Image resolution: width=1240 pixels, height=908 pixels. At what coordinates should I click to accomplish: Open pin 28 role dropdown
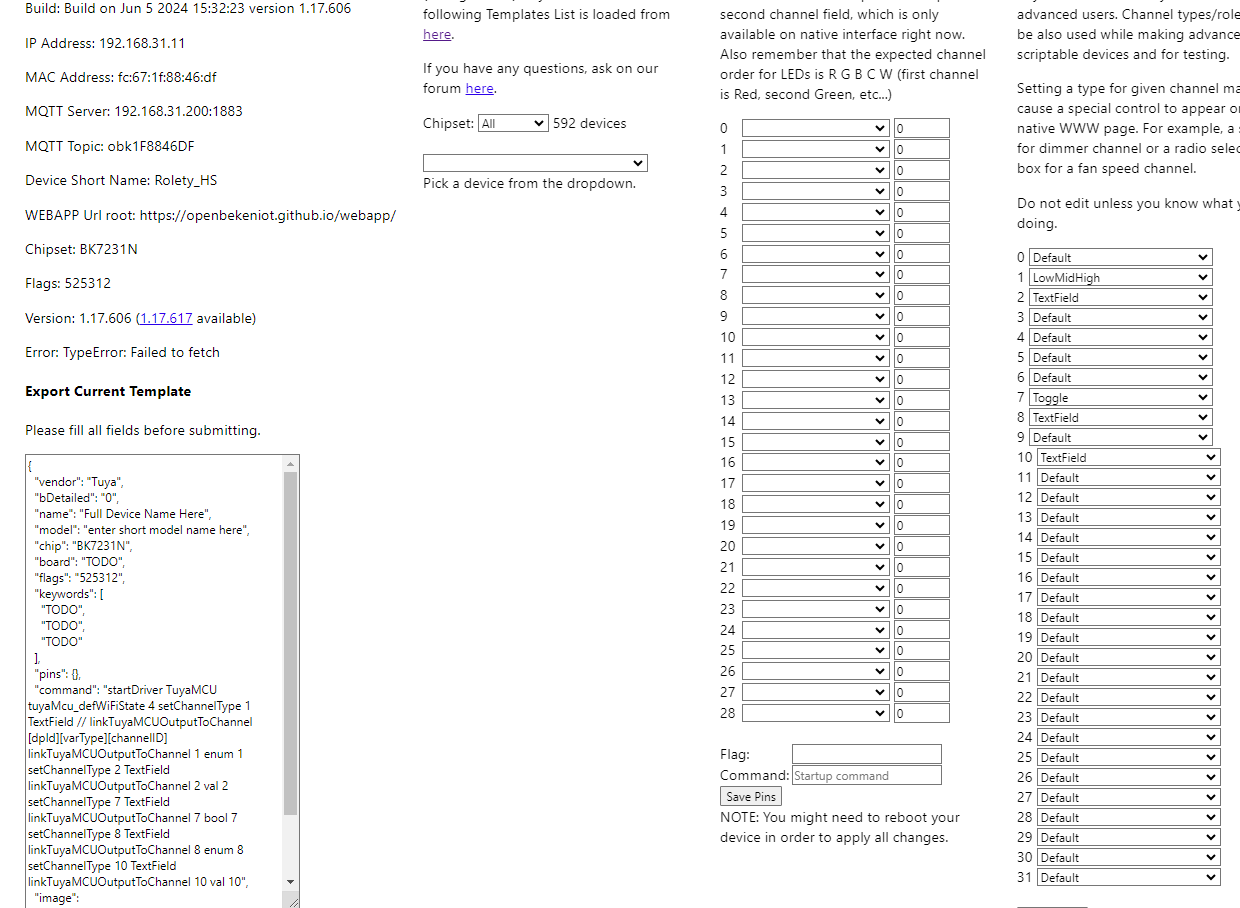[x=815, y=713]
